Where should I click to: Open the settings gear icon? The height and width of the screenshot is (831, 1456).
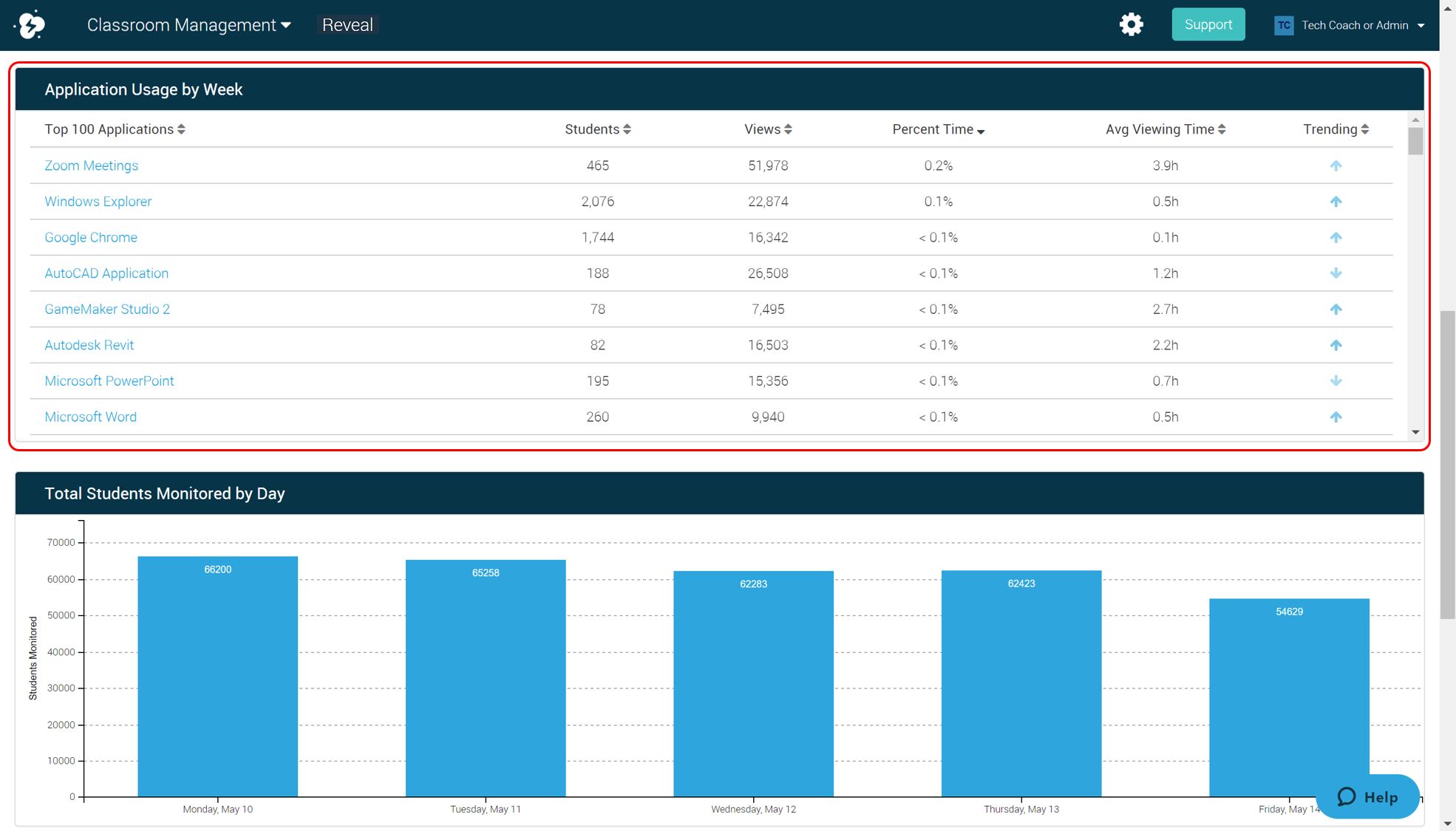[x=1131, y=25]
